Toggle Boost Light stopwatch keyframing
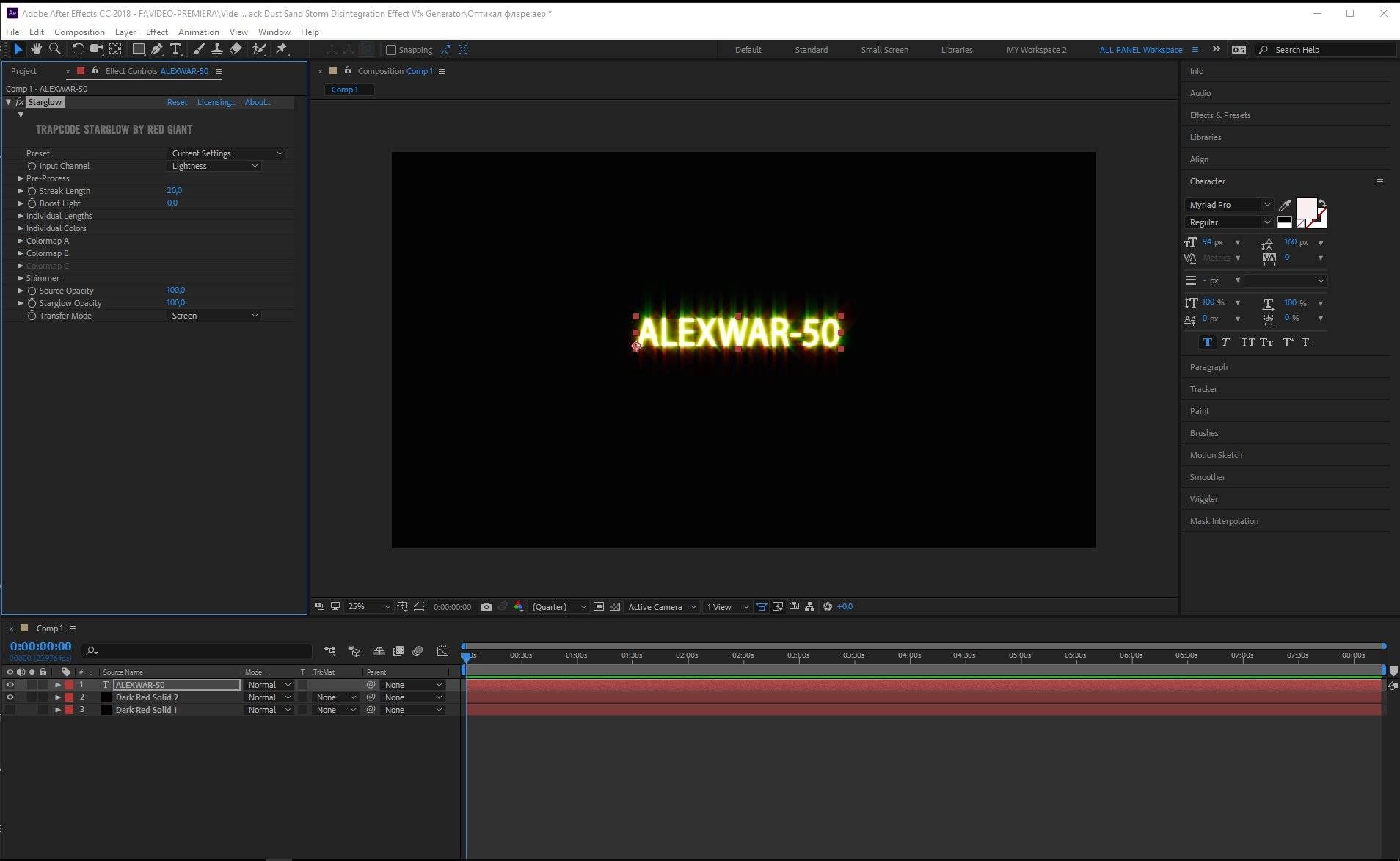The height and width of the screenshot is (861, 1400). [32, 203]
